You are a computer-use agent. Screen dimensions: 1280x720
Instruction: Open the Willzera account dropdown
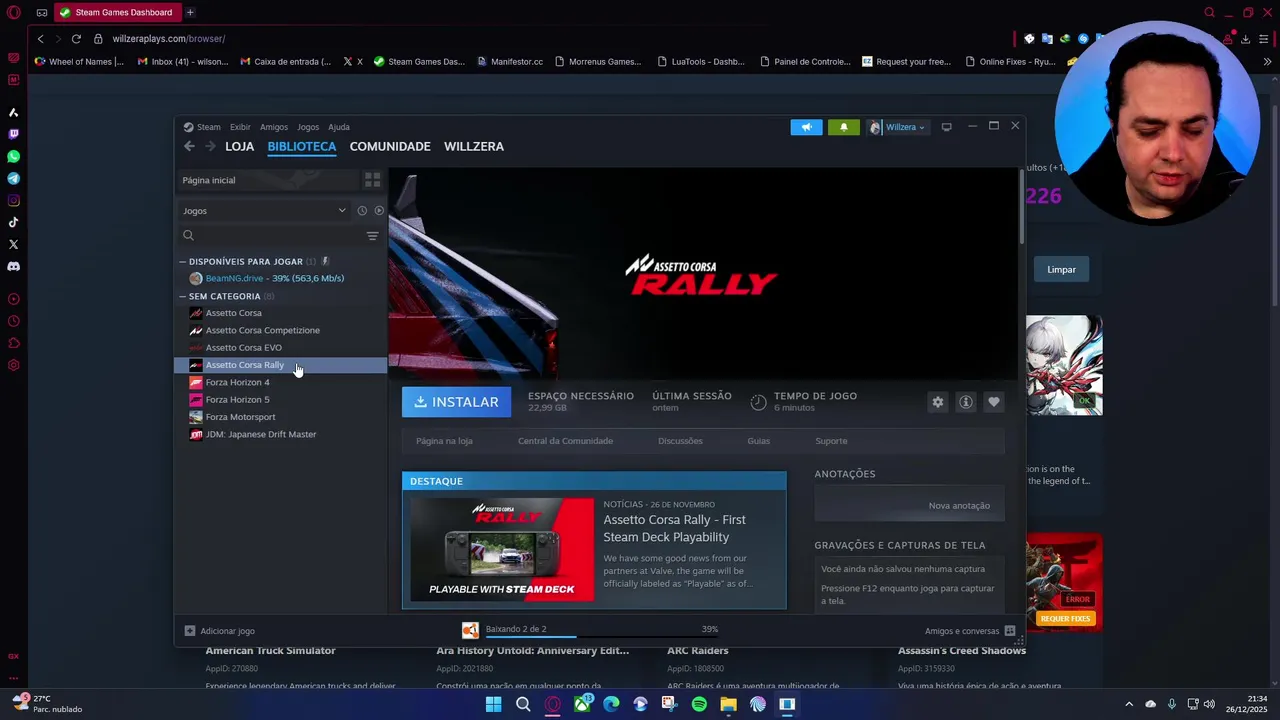coord(897,127)
